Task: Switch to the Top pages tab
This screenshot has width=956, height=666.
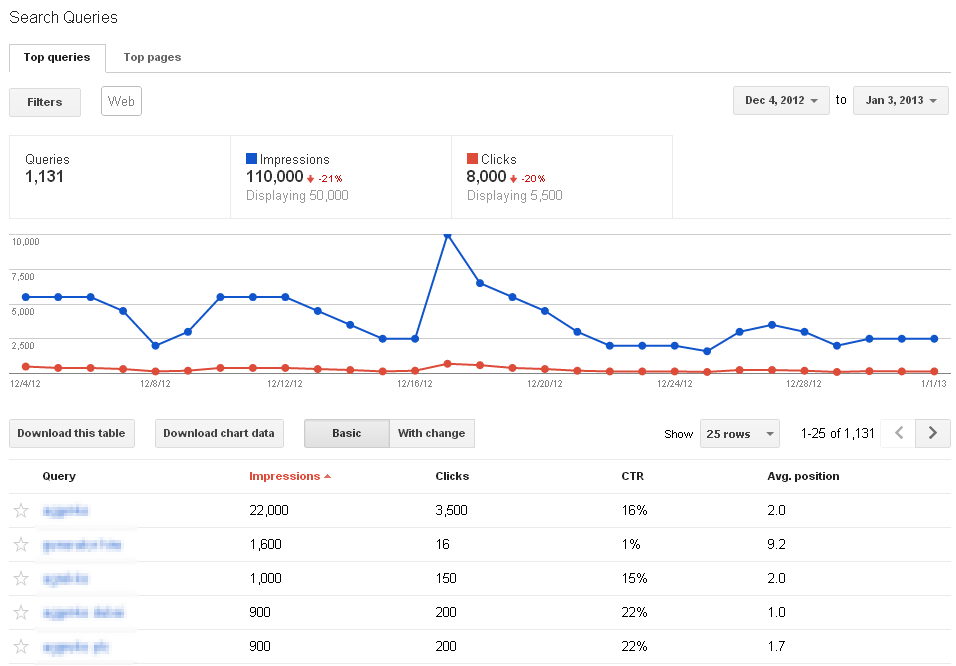Action: (x=151, y=57)
